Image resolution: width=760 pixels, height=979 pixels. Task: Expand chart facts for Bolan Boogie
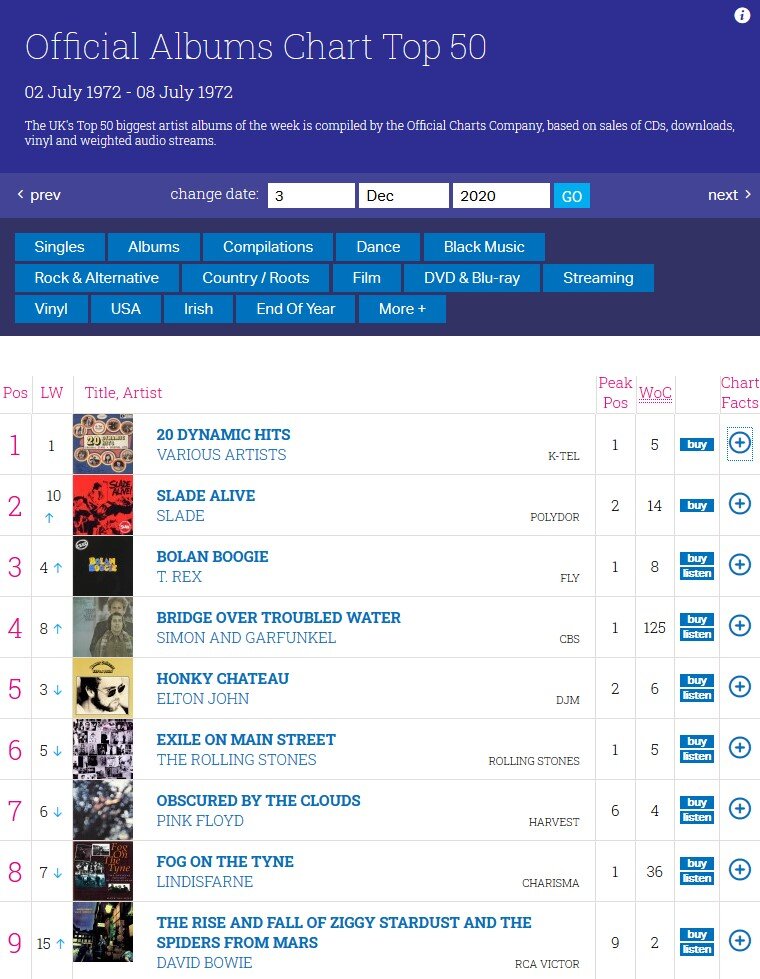click(739, 564)
